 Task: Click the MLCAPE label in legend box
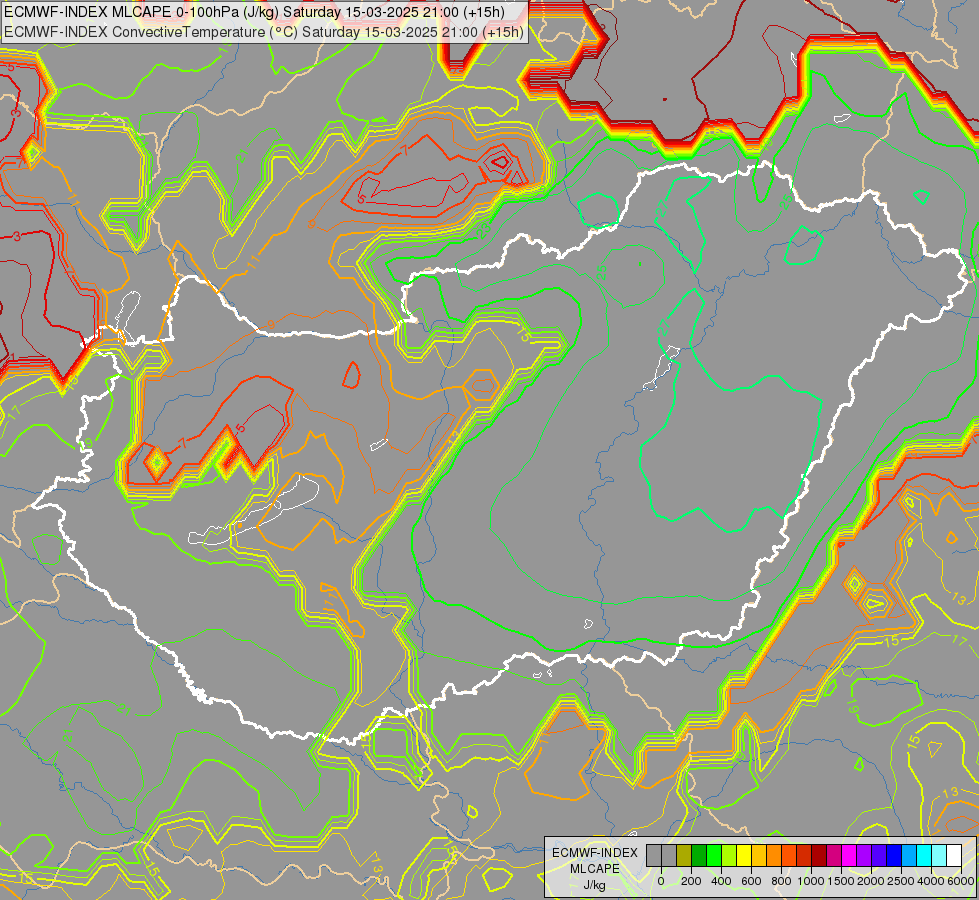pyautogui.click(x=595, y=869)
